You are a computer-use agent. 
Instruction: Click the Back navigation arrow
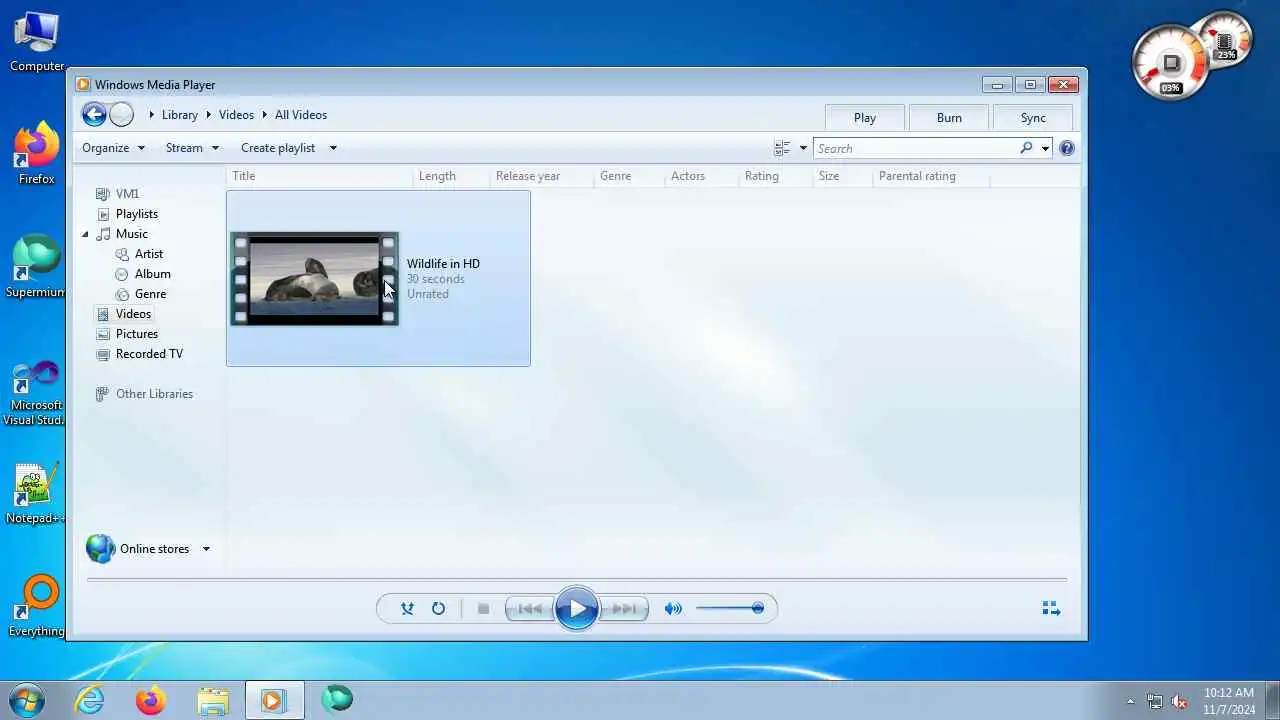coord(94,115)
